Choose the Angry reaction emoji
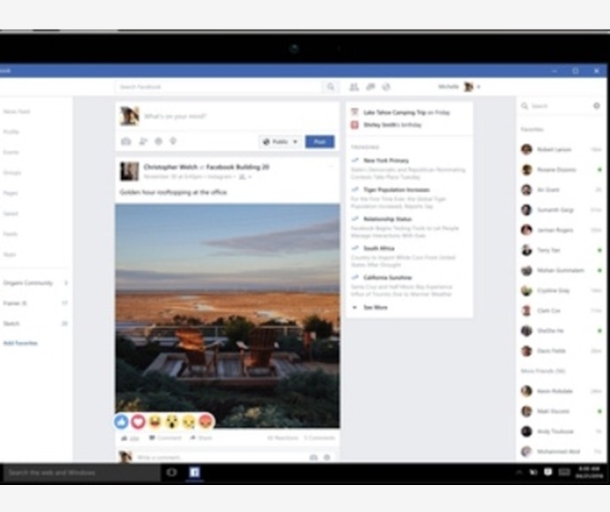Screen dimensions: 610x512 pos(206,422)
